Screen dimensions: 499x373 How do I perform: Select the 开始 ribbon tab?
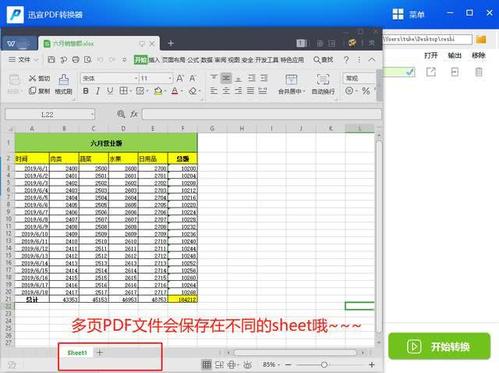tap(140, 60)
